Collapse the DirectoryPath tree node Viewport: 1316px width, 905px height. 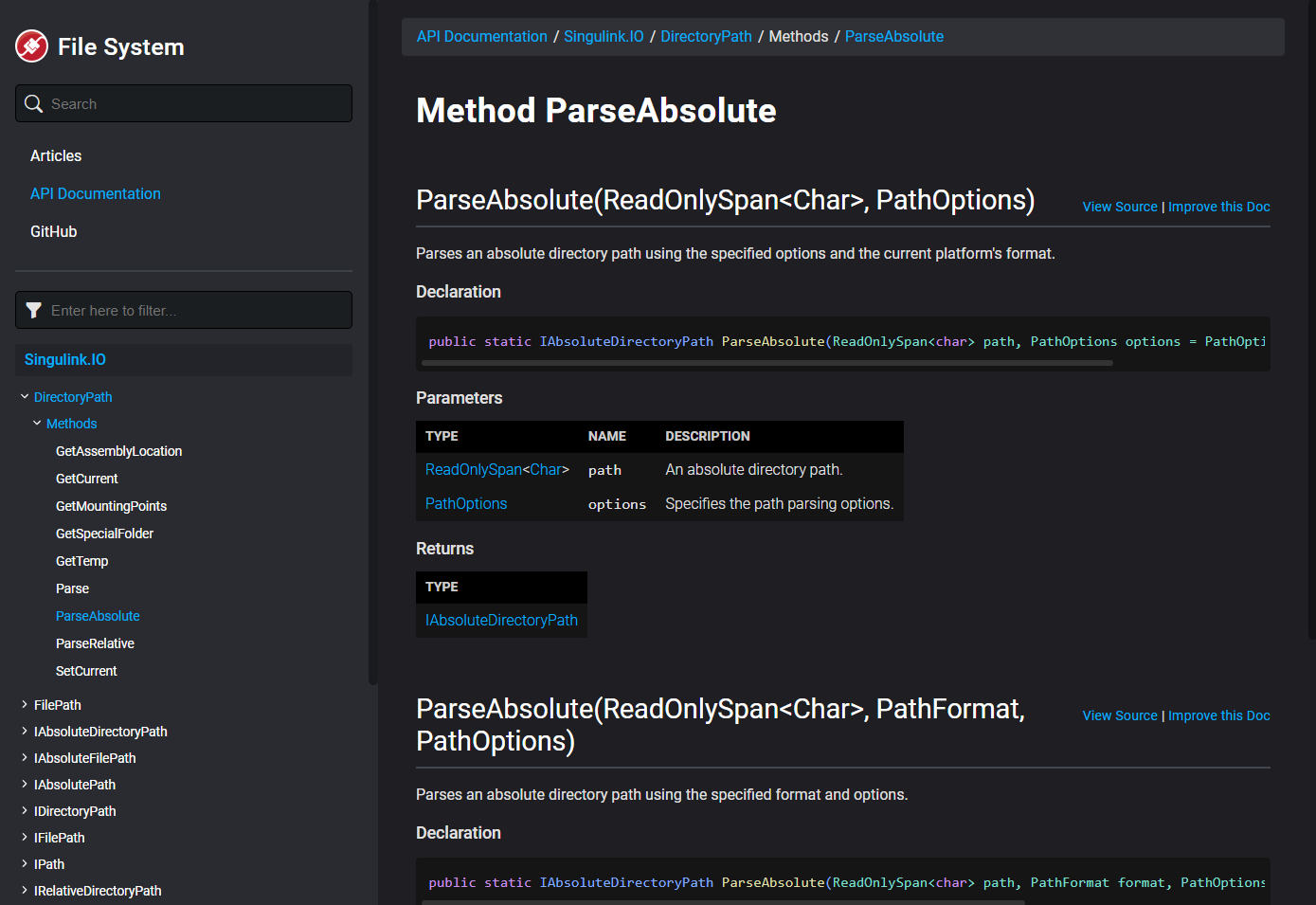(25, 397)
